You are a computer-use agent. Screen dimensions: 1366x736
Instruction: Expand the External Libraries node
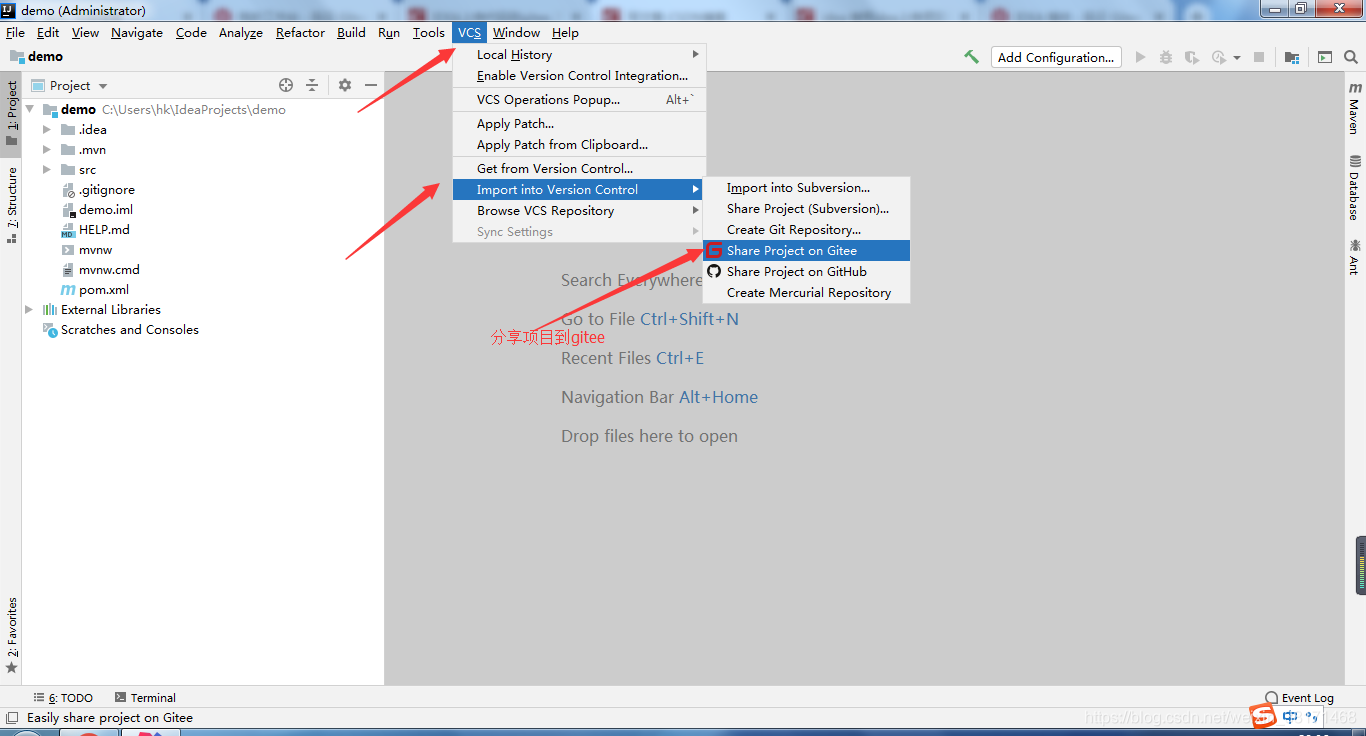[x=30, y=309]
